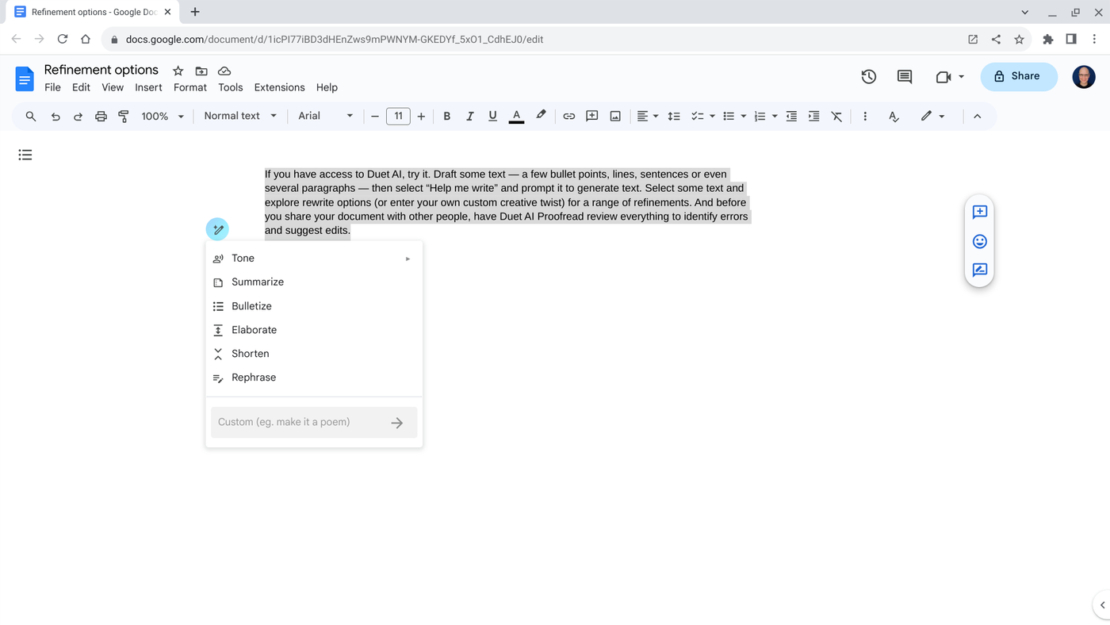Image resolution: width=1110 pixels, height=625 pixels.
Task: Toggle bold formatting
Action: [446, 116]
